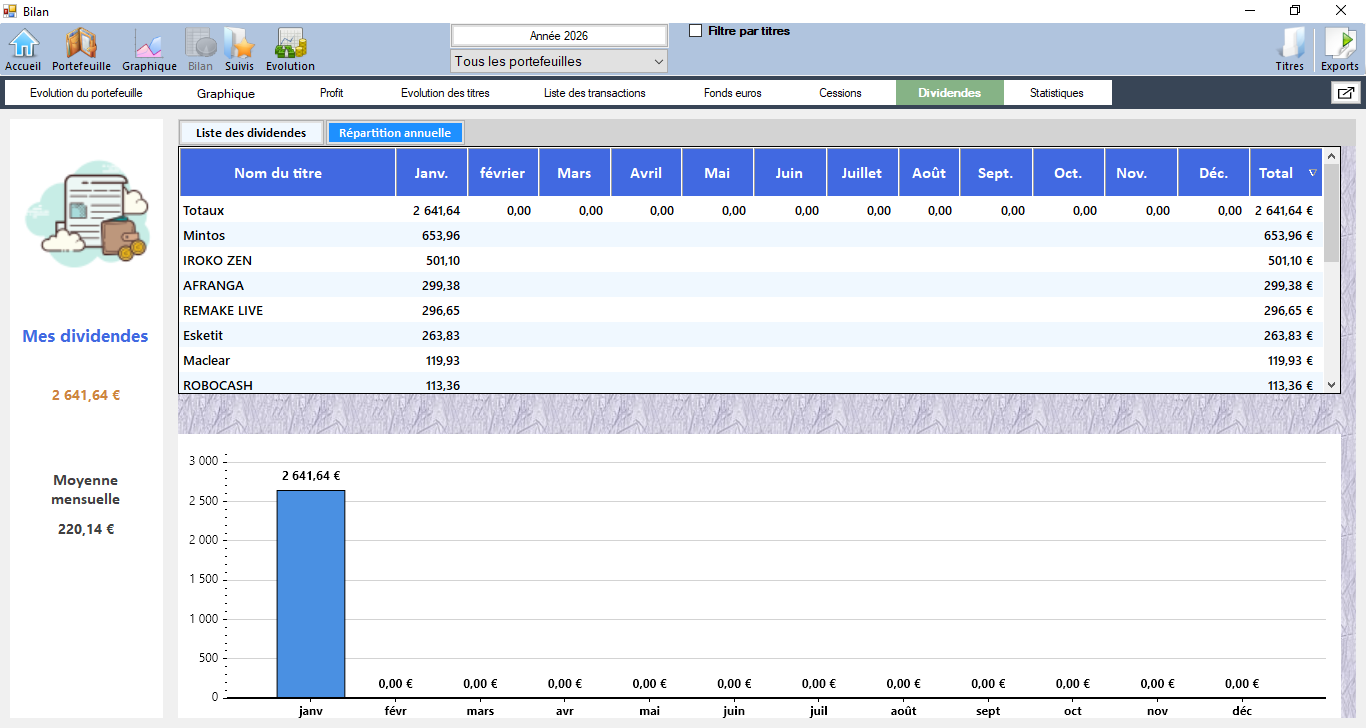Switch to the Cessions tab
1366x728 pixels.
pyautogui.click(x=840, y=93)
